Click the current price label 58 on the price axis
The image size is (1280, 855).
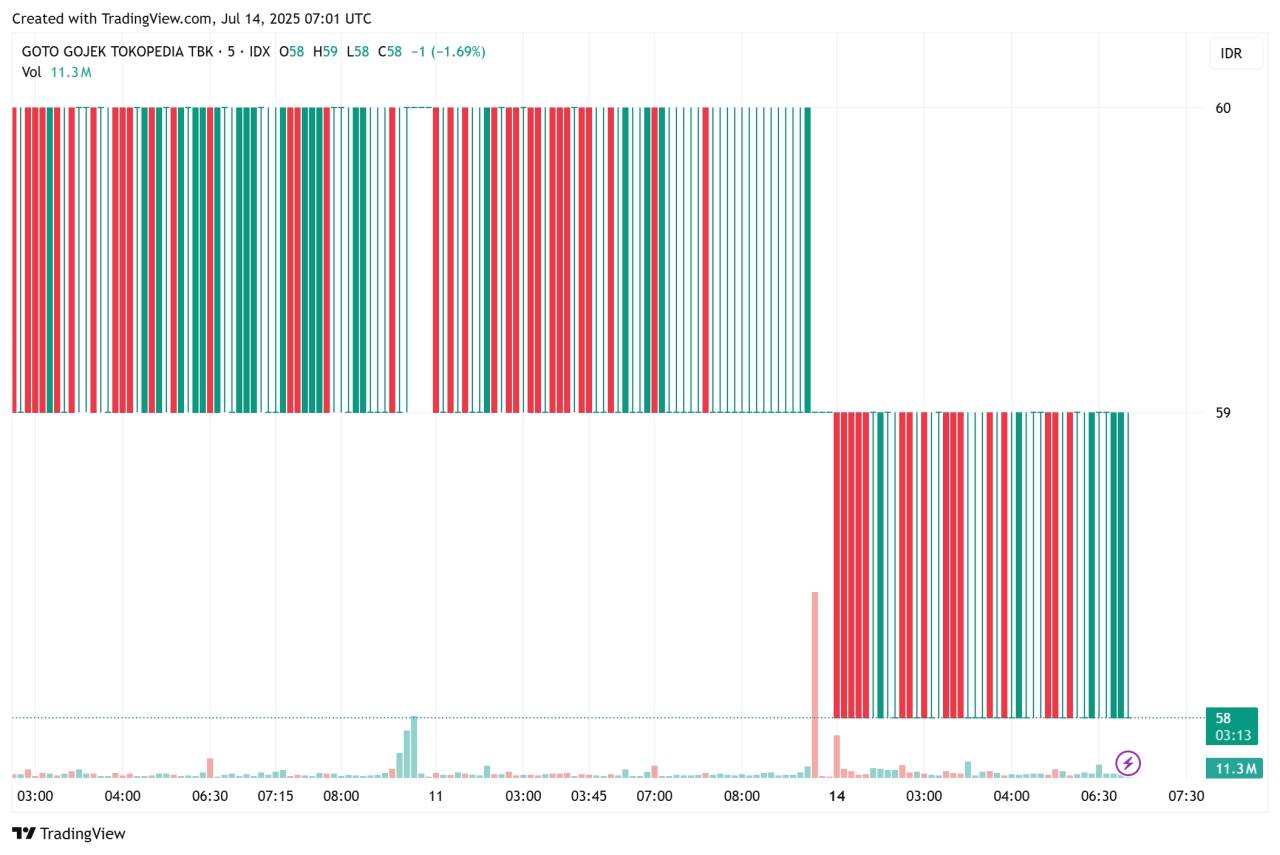pyautogui.click(x=1233, y=726)
